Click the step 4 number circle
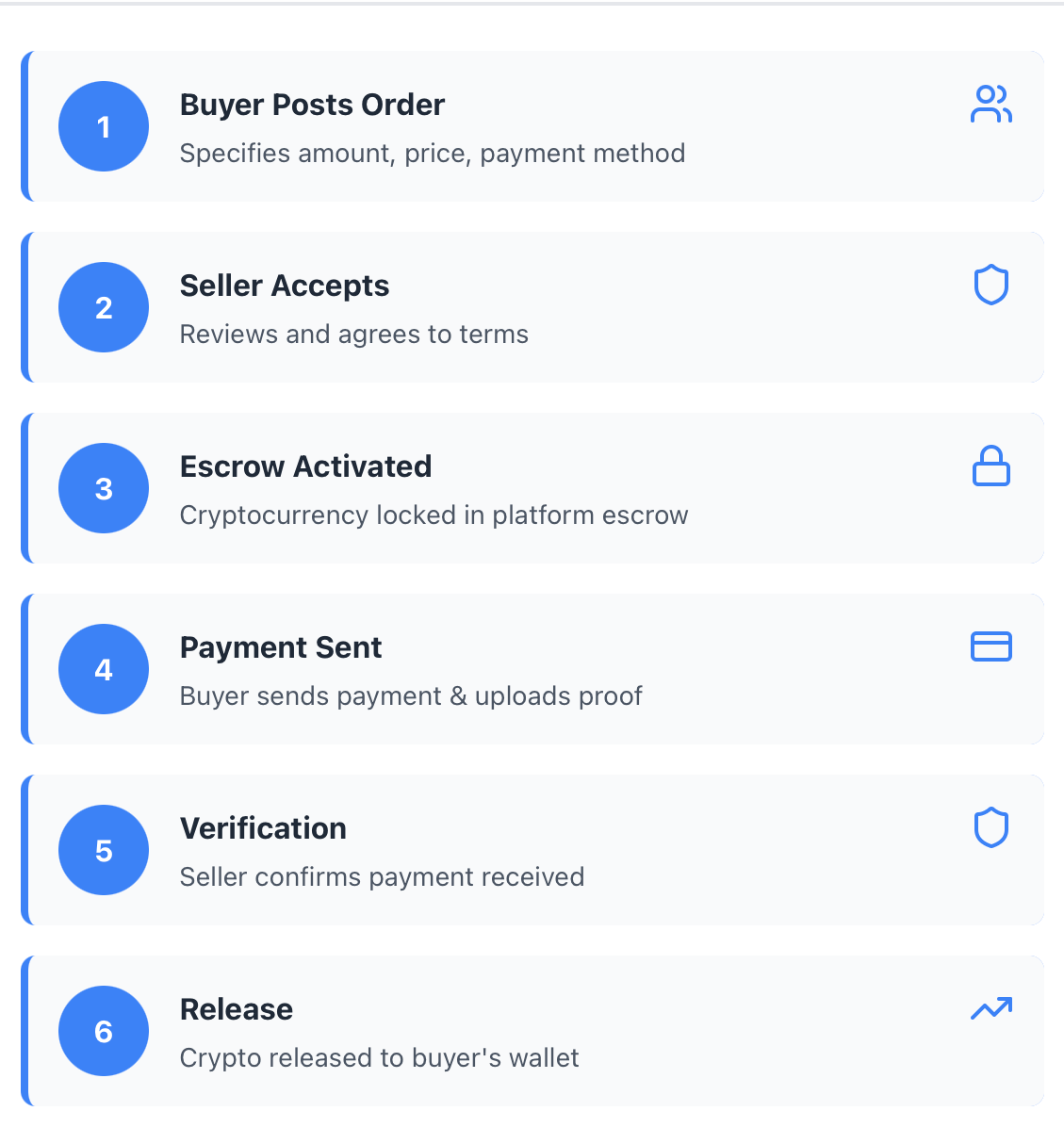The height and width of the screenshot is (1144, 1064). pyautogui.click(x=104, y=669)
